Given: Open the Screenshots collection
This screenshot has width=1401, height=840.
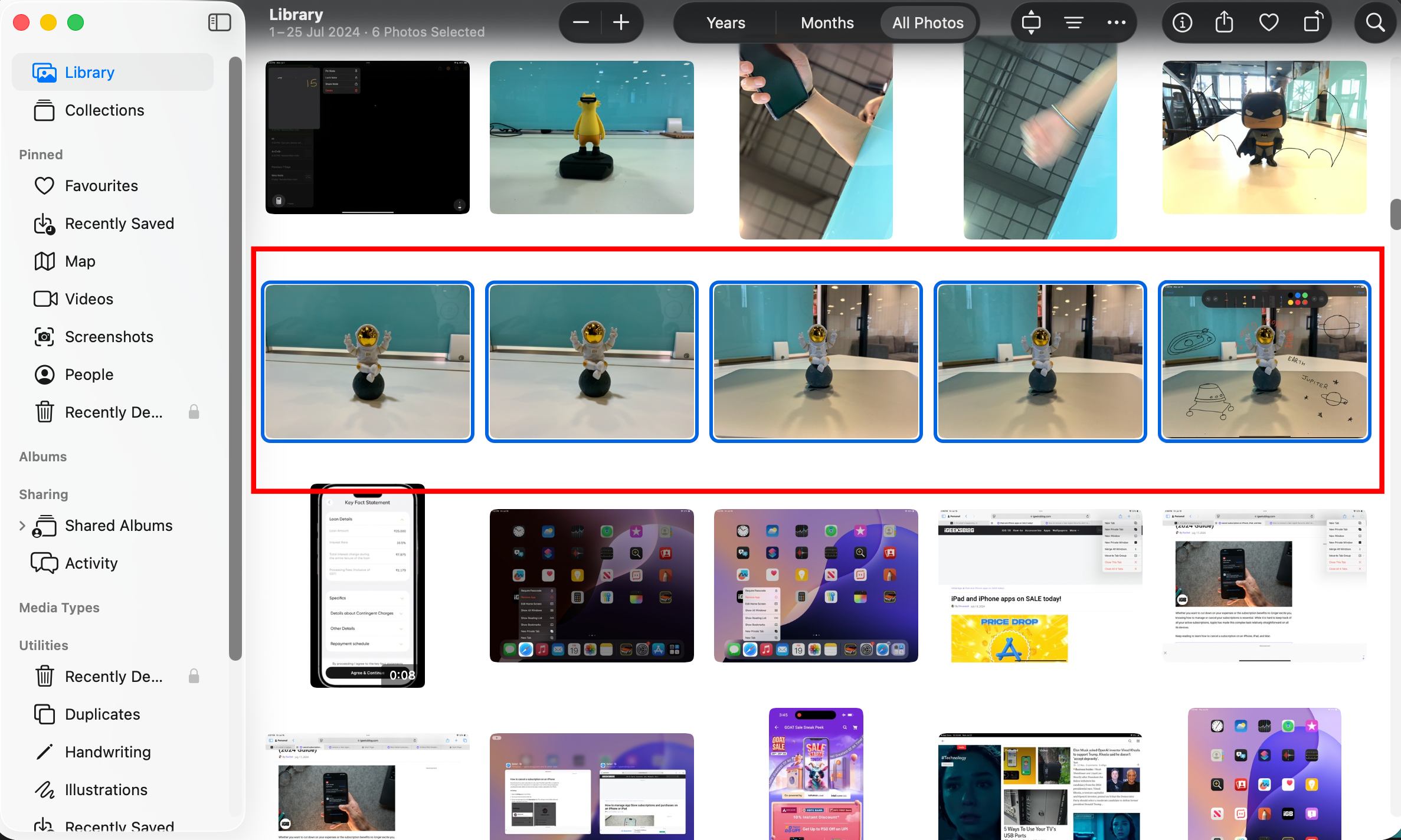Looking at the screenshot, I should click(x=113, y=337).
